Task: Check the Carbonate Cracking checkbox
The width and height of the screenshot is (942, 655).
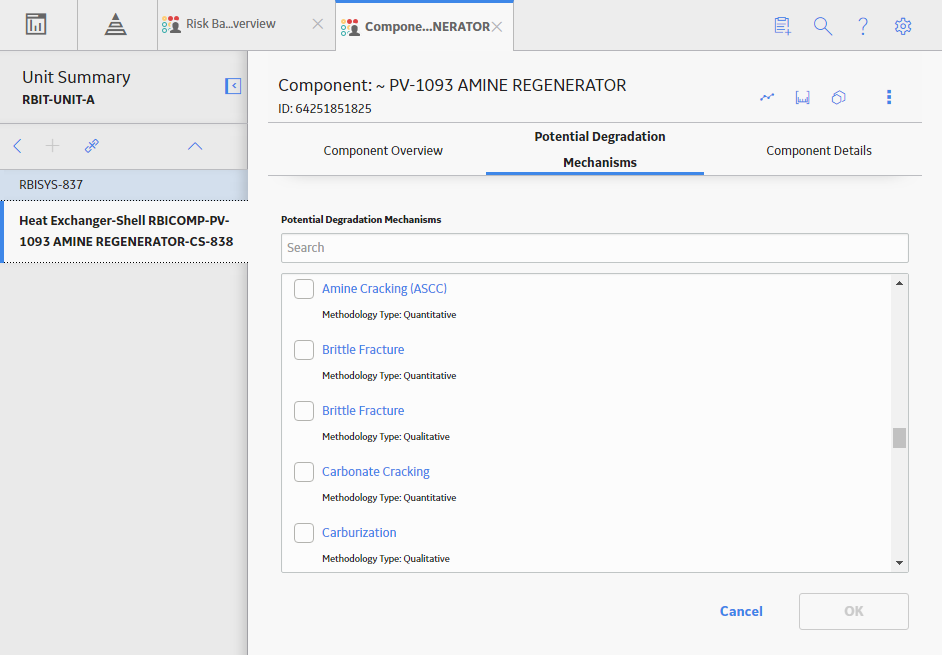Action: click(x=304, y=472)
